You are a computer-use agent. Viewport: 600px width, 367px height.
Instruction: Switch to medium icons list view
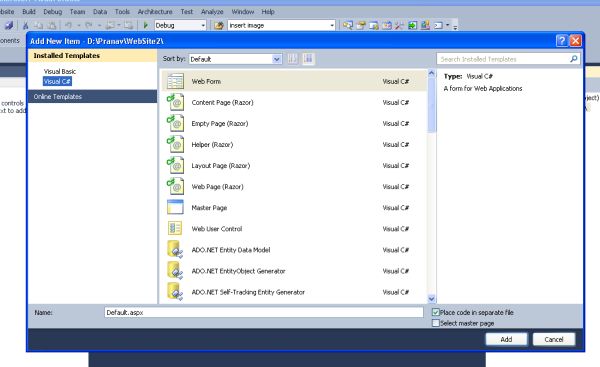308,59
